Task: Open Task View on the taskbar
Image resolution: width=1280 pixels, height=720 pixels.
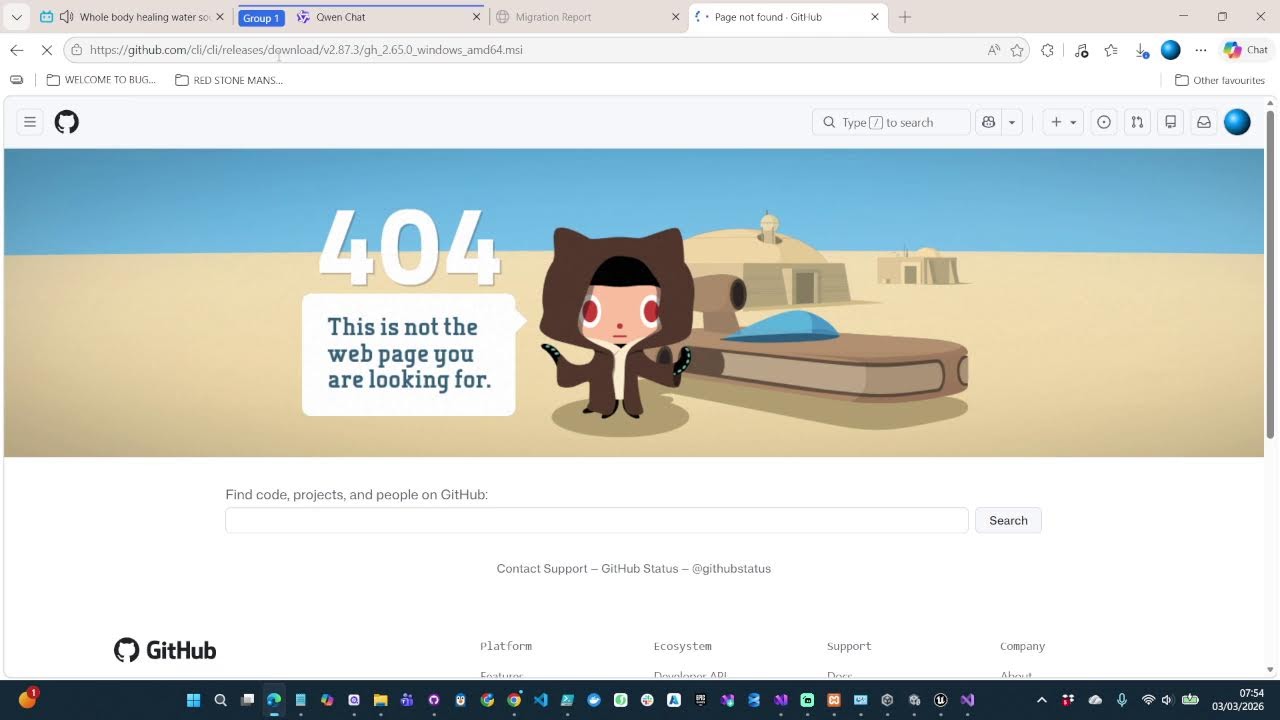Action: [x=248, y=700]
